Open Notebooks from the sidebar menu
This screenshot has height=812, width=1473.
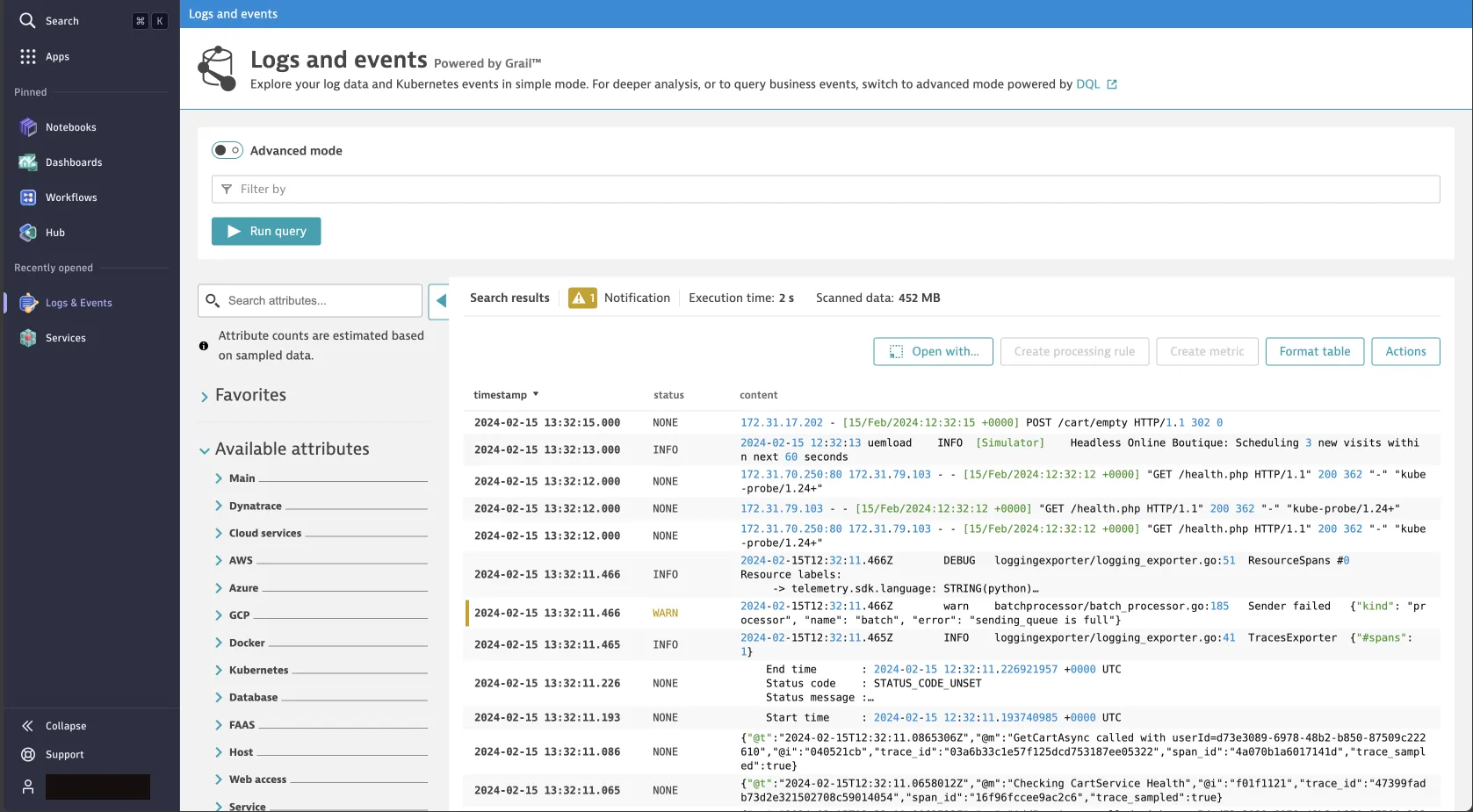[x=71, y=127]
